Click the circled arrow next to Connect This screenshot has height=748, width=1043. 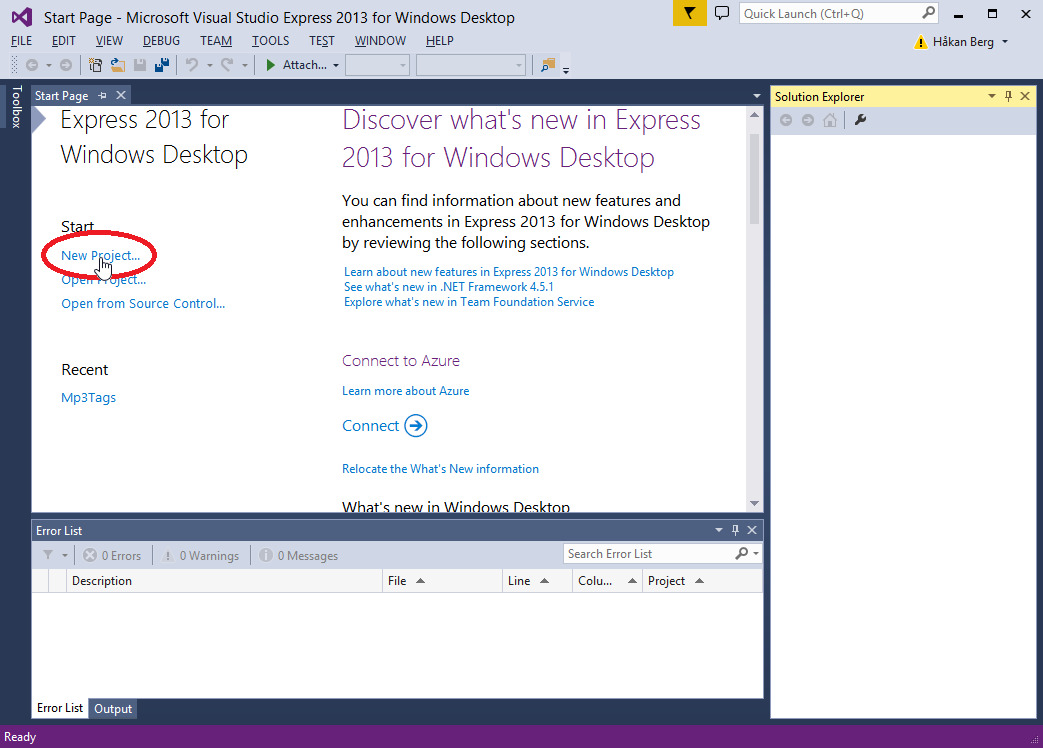tap(416, 426)
